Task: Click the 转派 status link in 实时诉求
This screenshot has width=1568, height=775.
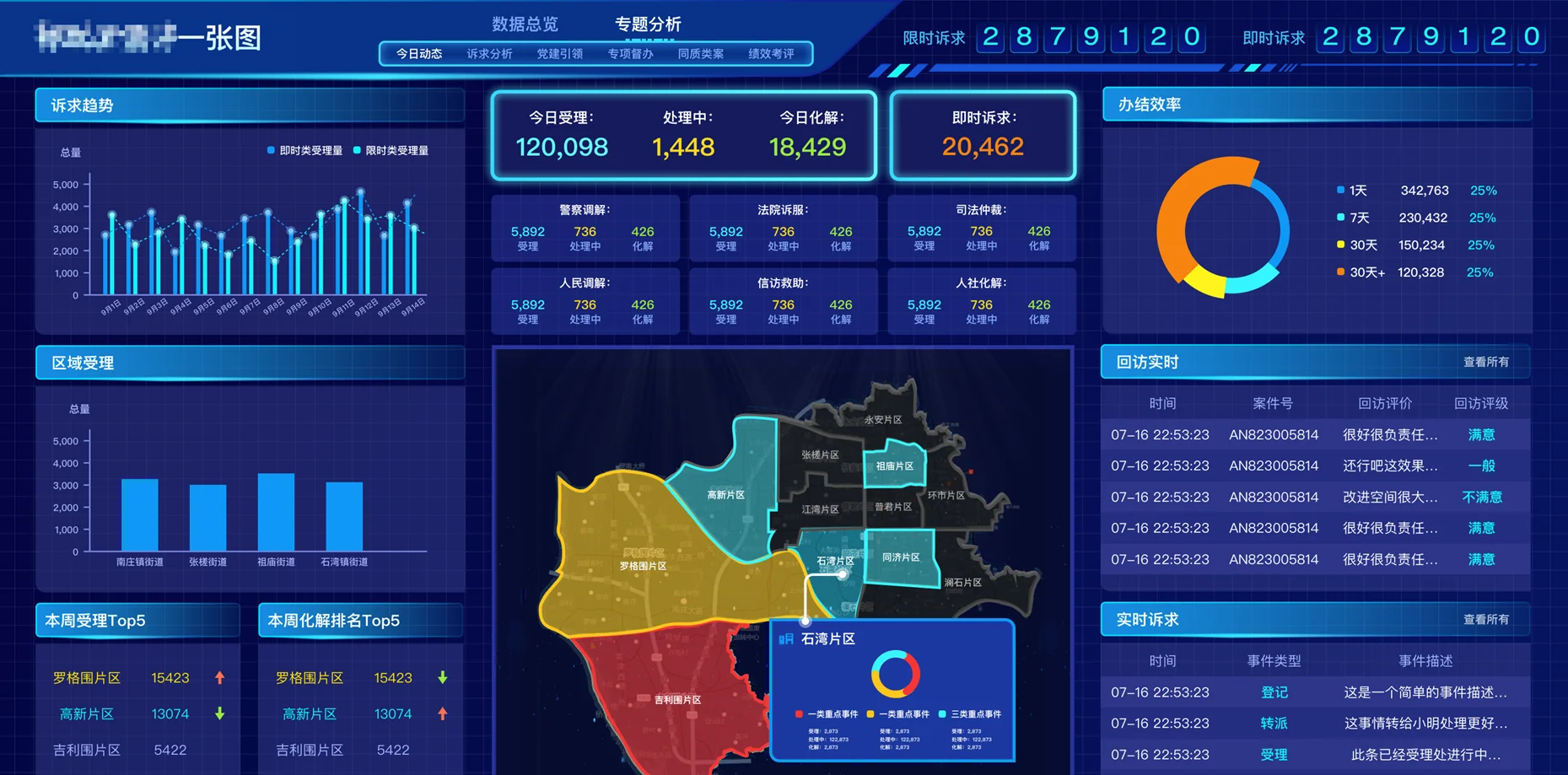Action: [1274, 723]
